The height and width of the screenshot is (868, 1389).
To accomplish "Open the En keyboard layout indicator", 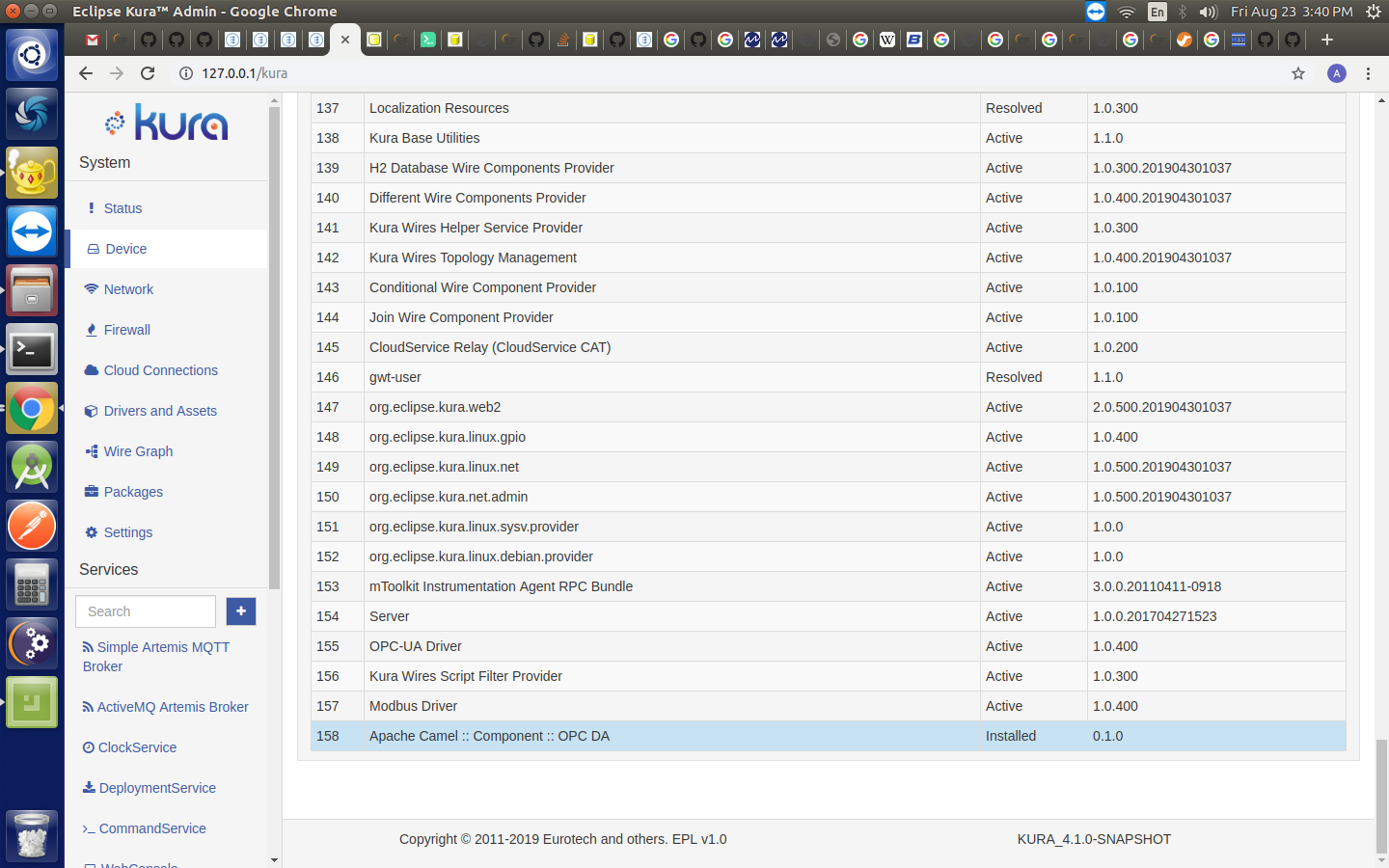I will click(x=1157, y=12).
